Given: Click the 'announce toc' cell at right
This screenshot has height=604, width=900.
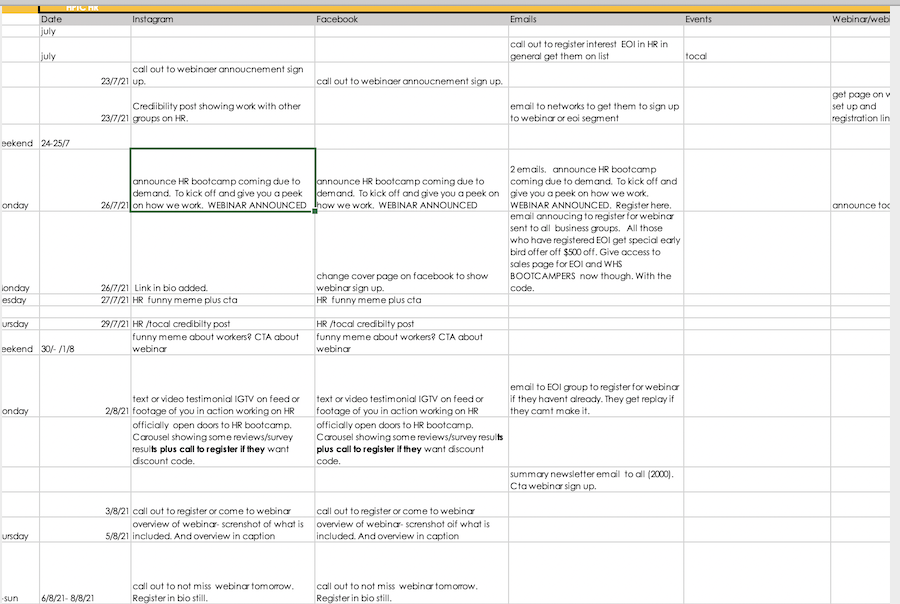Looking at the screenshot, I should [x=860, y=205].
